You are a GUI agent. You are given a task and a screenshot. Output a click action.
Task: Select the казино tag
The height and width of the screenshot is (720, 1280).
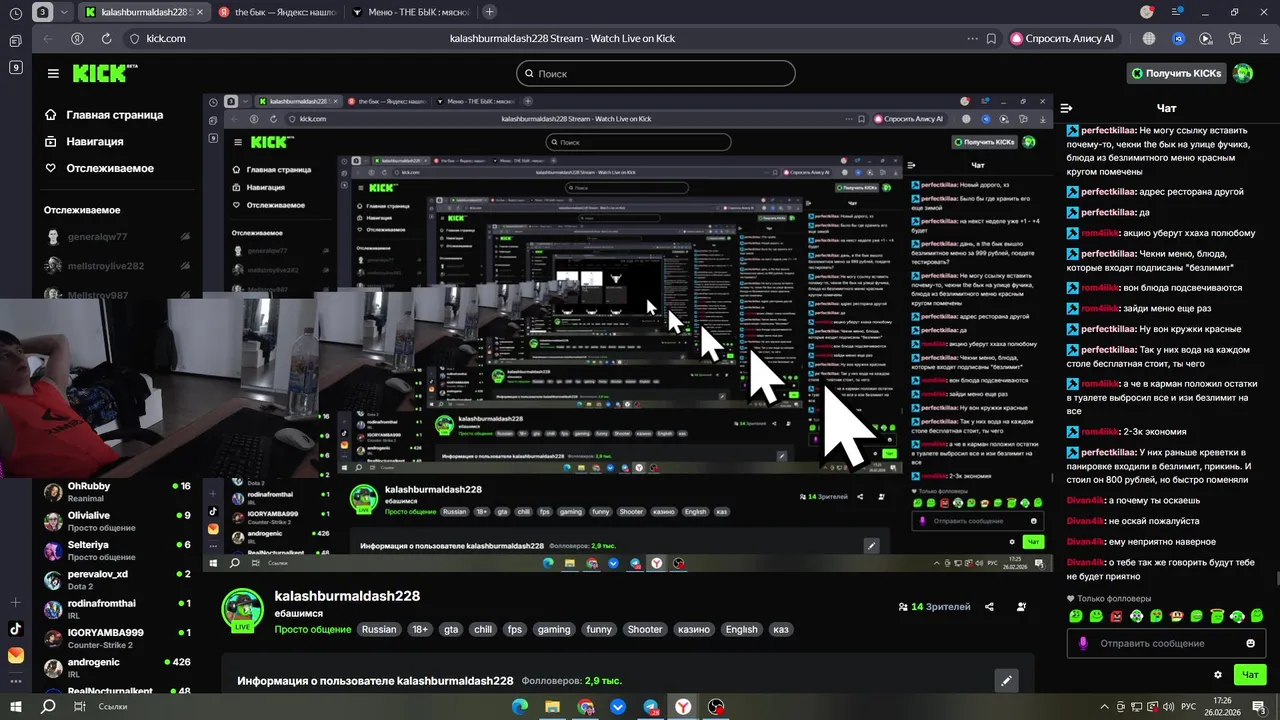pyautogui.click(x=693, y=629)
